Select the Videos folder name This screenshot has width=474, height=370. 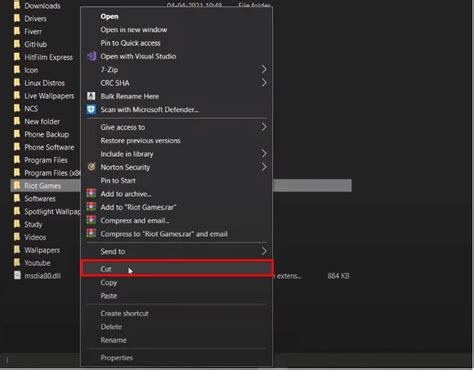[x=35, y=237]
